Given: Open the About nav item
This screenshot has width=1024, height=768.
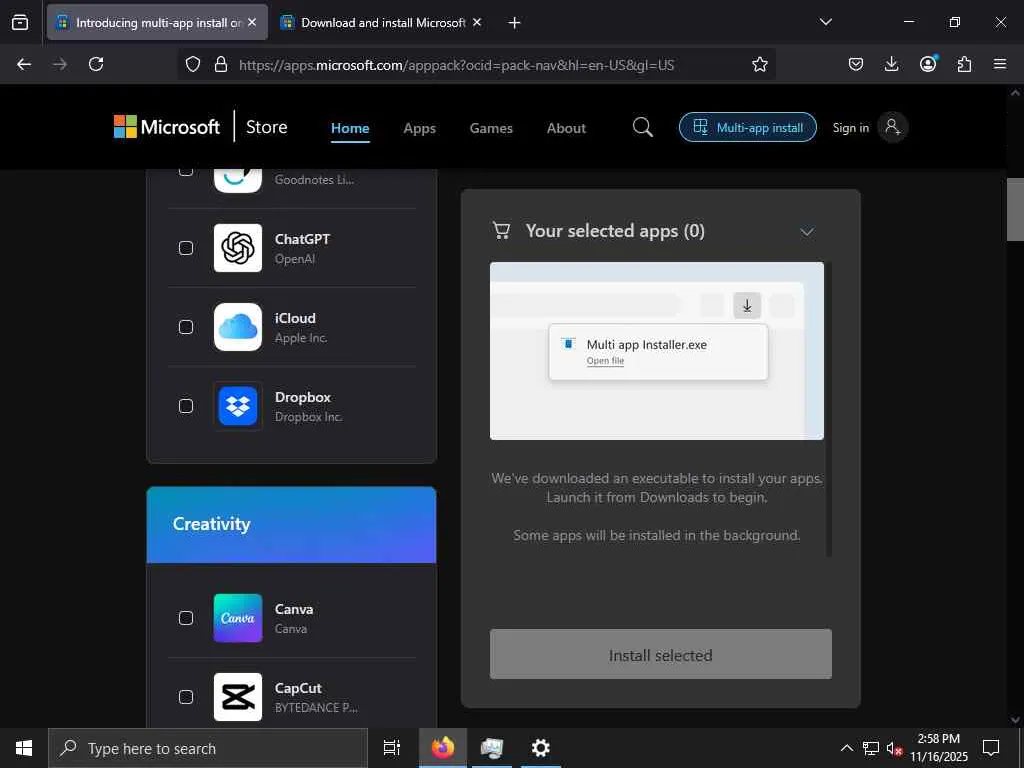Looking at the screenshot, I should pos(566,128).
